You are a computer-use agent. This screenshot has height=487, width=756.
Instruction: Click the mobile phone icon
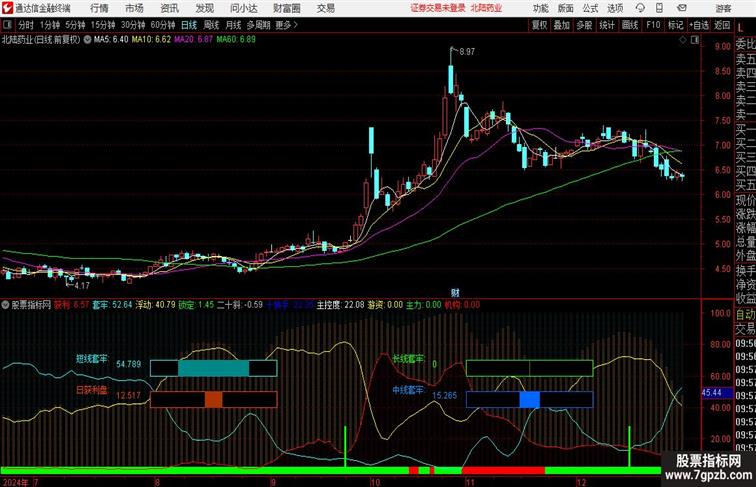[x=660, y=8]
